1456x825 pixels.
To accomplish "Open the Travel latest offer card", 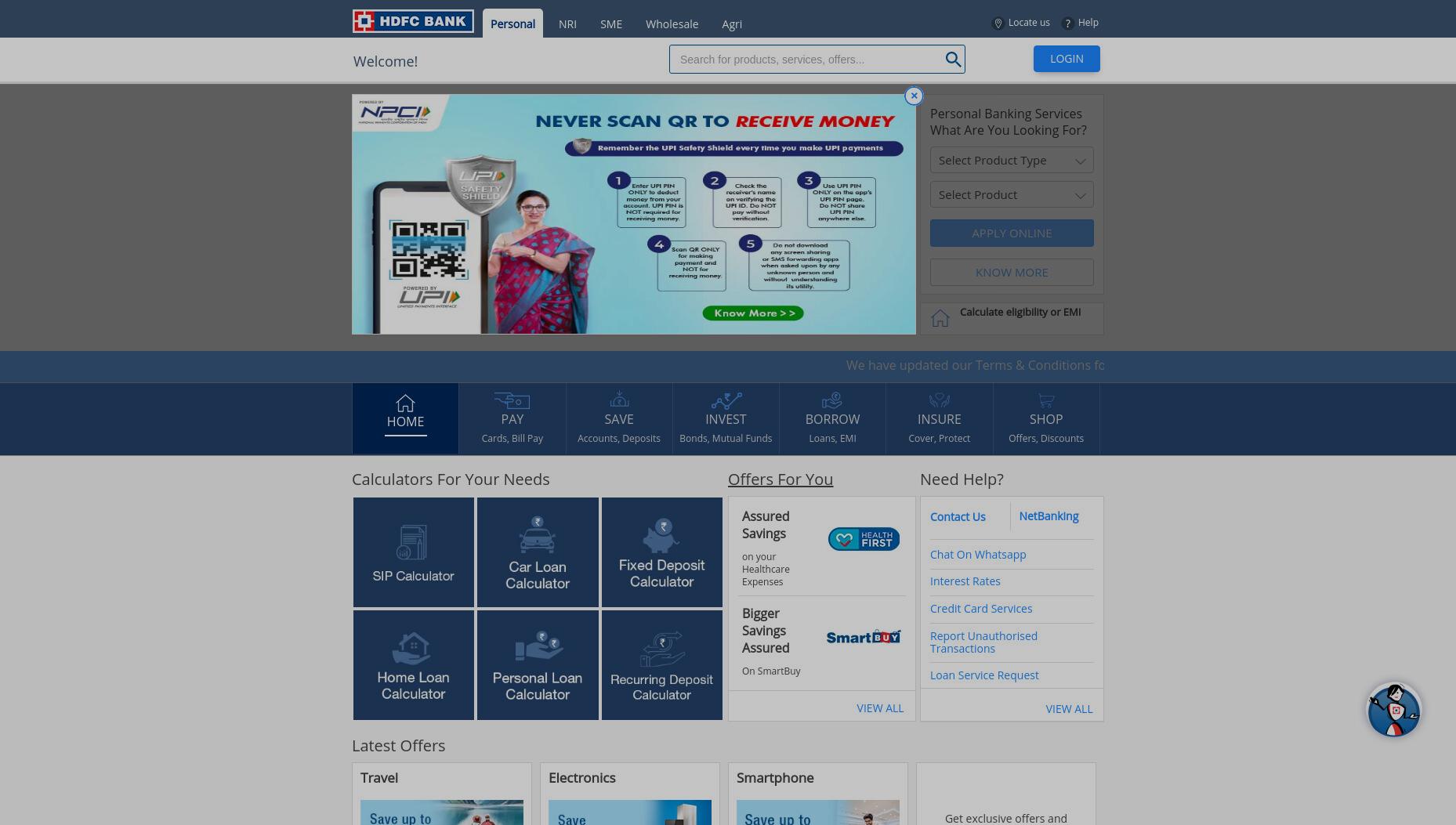I will point(442,794).
